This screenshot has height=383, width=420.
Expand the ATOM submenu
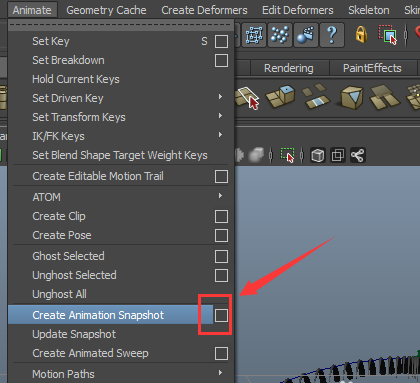click(x=121, y=197)
